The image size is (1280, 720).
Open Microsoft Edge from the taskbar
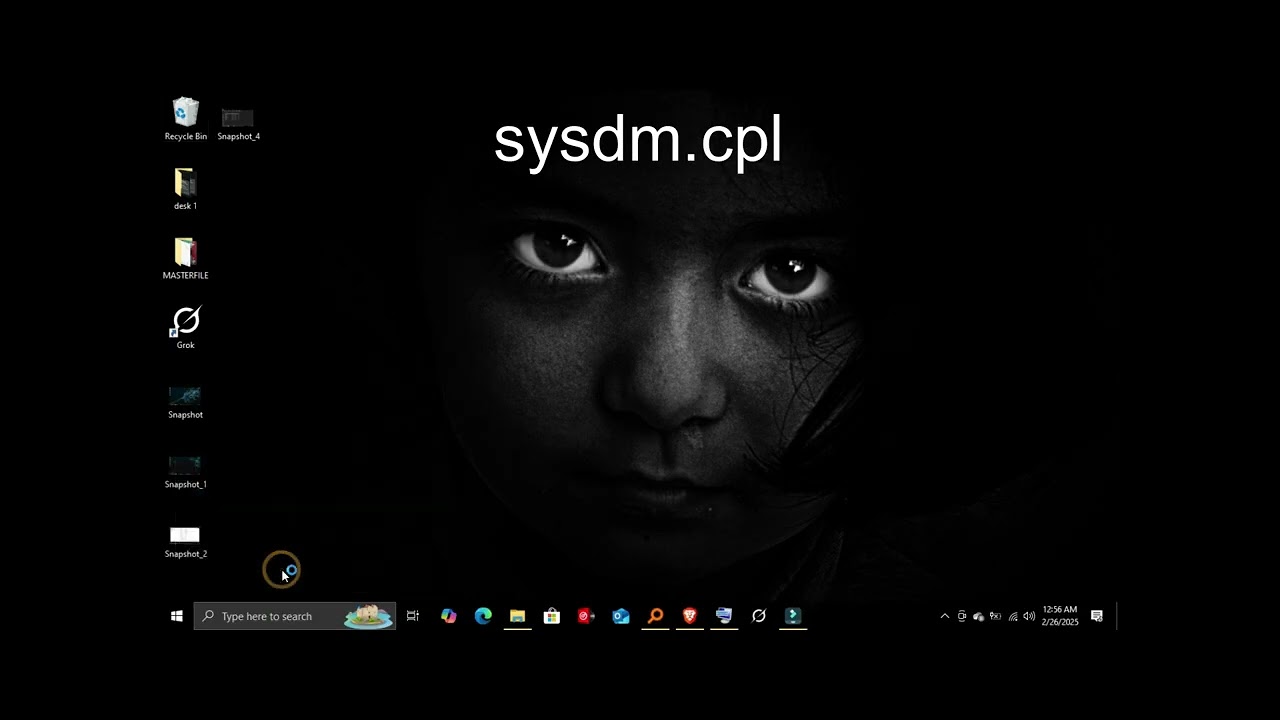(483, 616)
